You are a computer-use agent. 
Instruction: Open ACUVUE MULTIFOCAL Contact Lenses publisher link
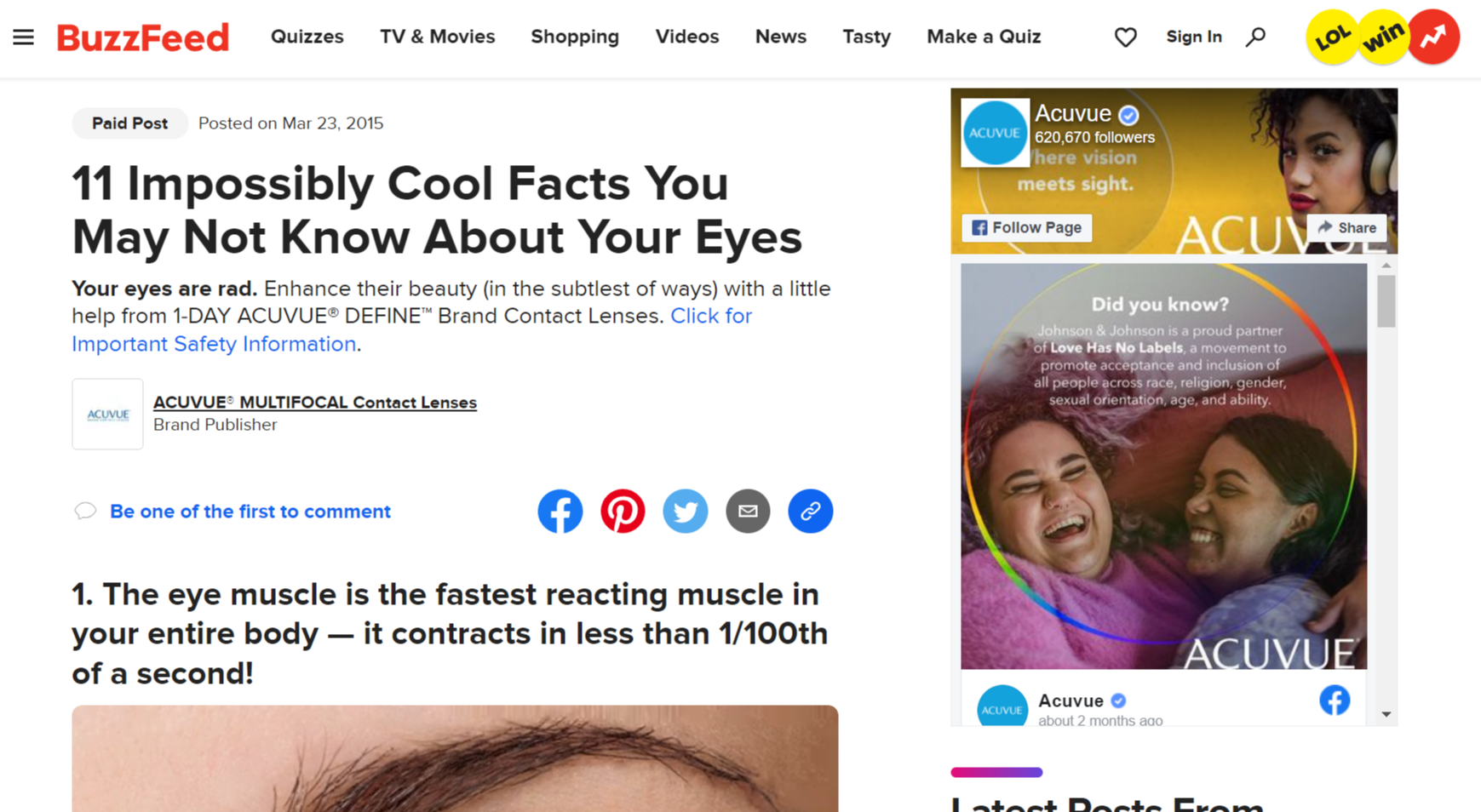click(x=314, y=403)
